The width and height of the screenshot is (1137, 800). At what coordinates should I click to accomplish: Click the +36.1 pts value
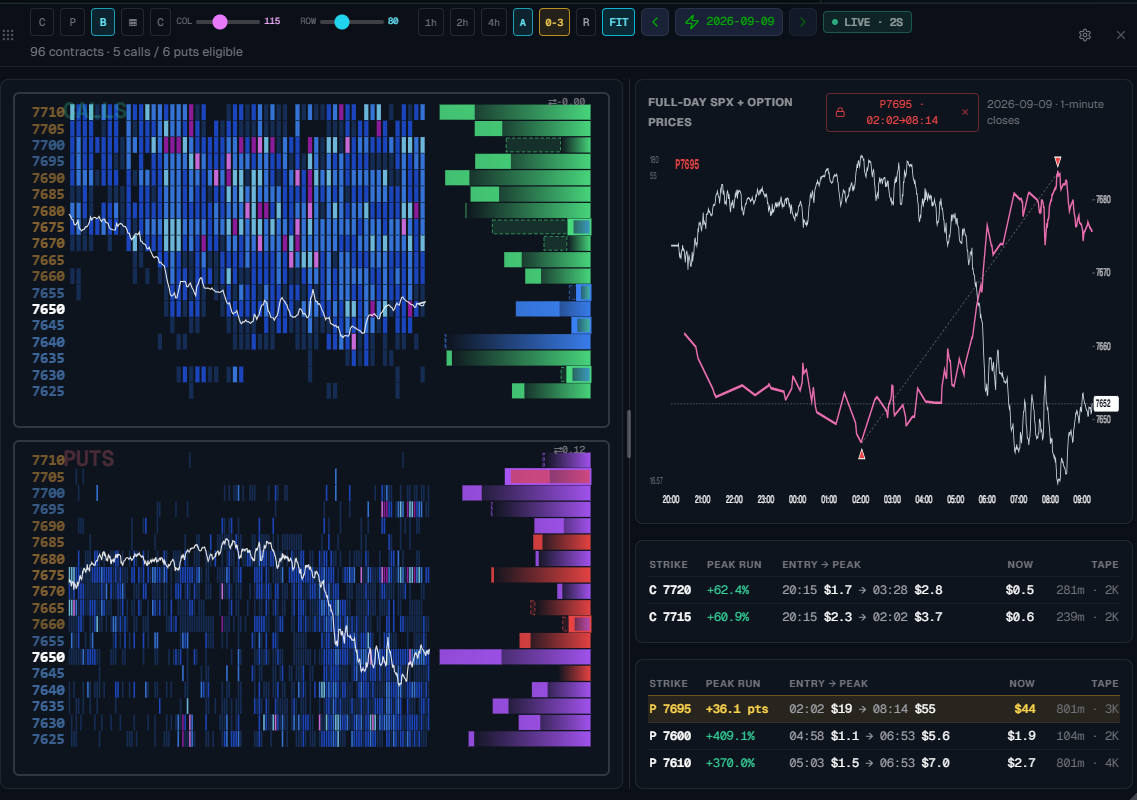tap(737, 709)
